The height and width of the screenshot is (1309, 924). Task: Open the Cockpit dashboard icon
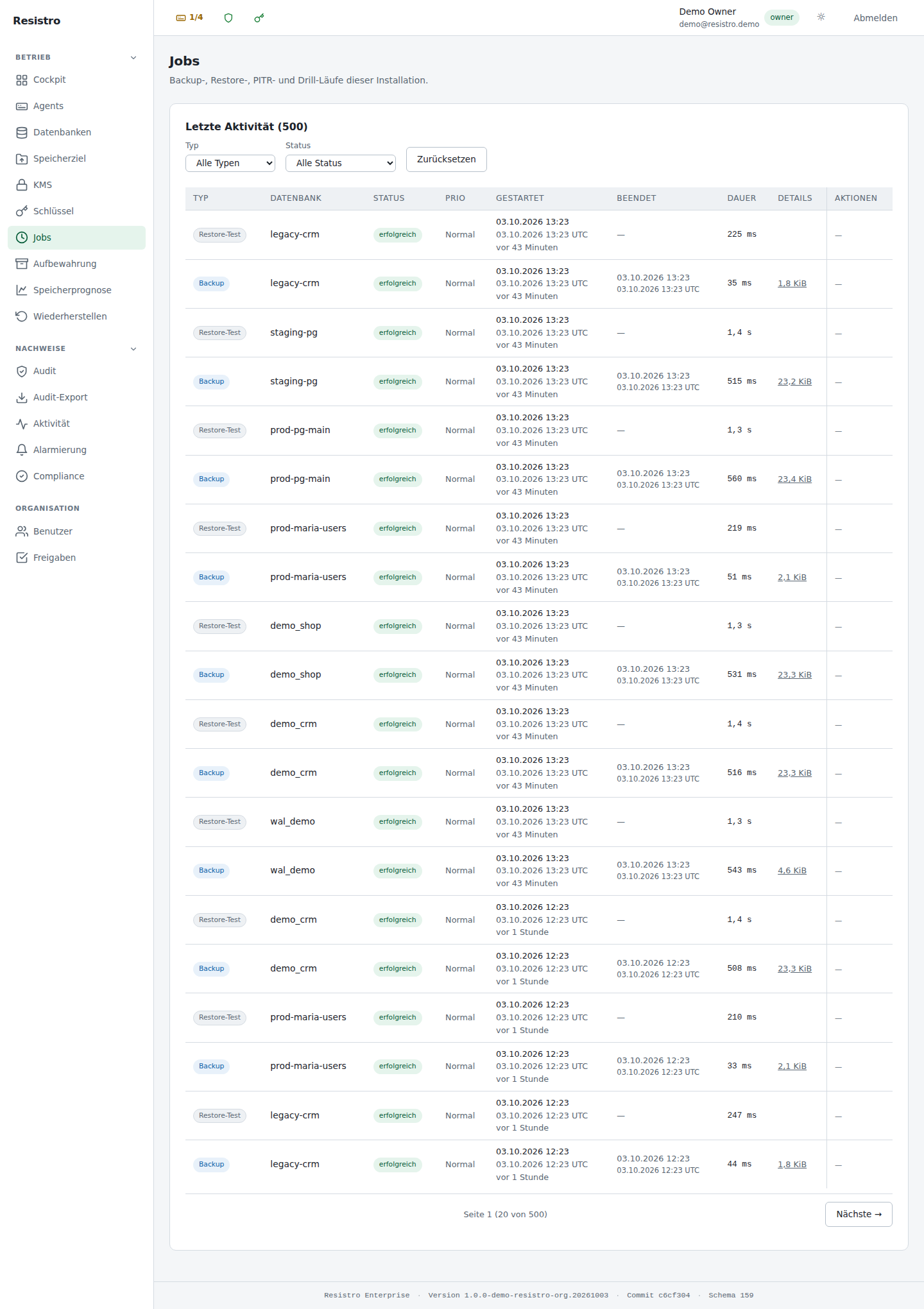coord(22,80)
